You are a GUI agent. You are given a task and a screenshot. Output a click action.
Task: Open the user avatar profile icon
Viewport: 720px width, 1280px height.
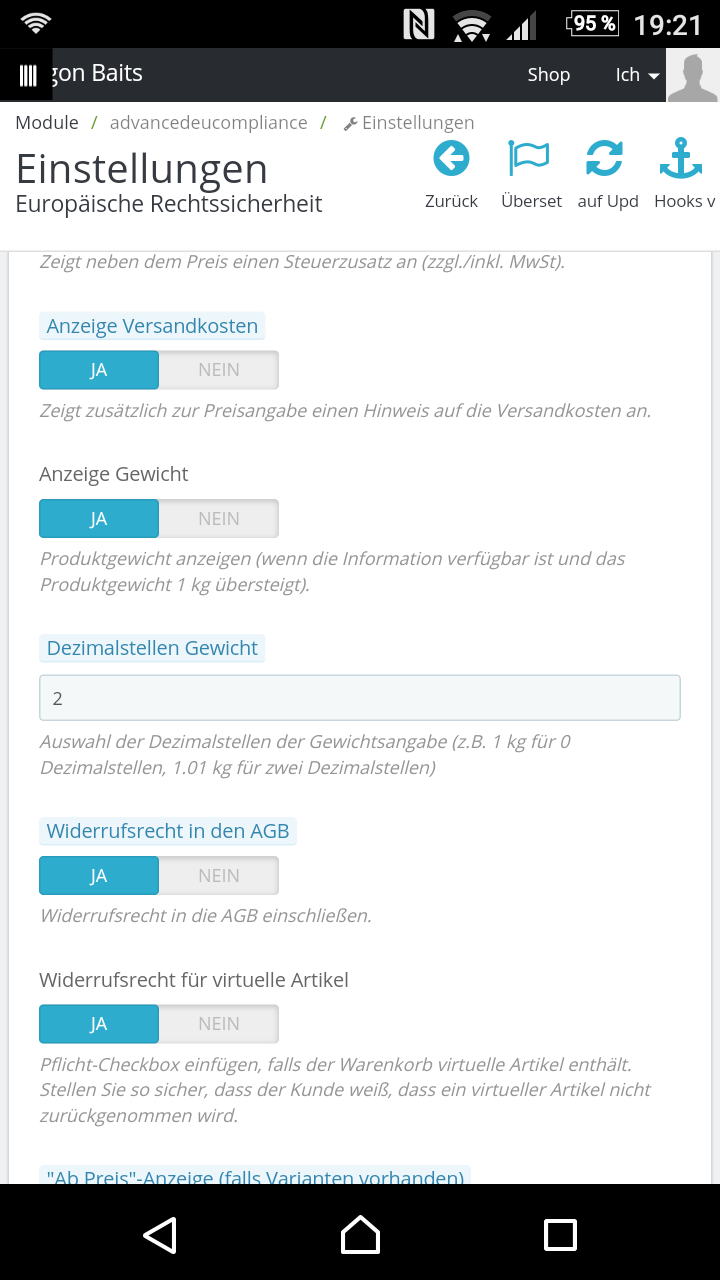(693, 76)
